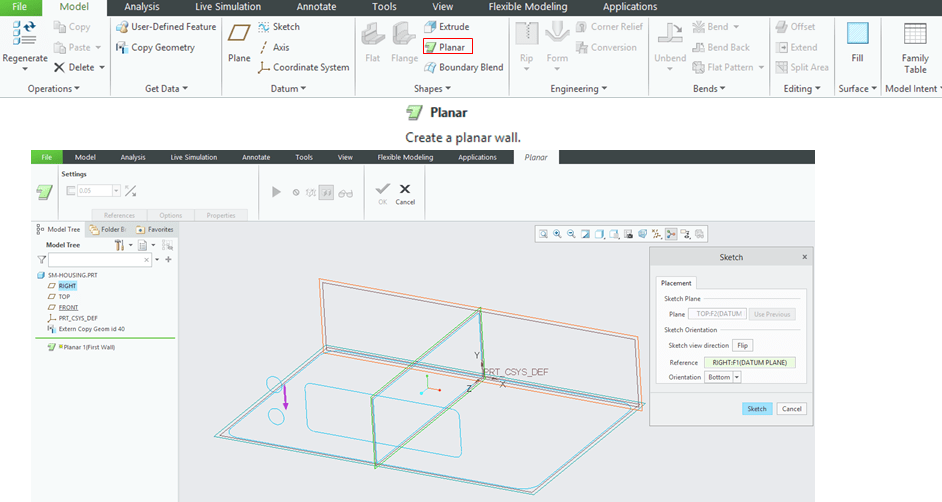Toggle the glasses preview mode icon
Screen dimensions: 942x502
[346, 192]
